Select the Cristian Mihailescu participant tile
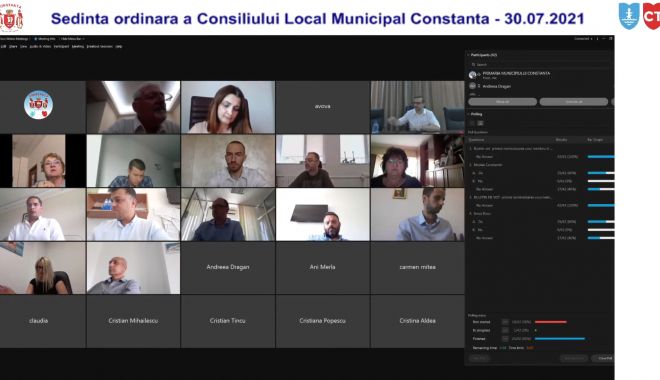 [x=133, y=321]
